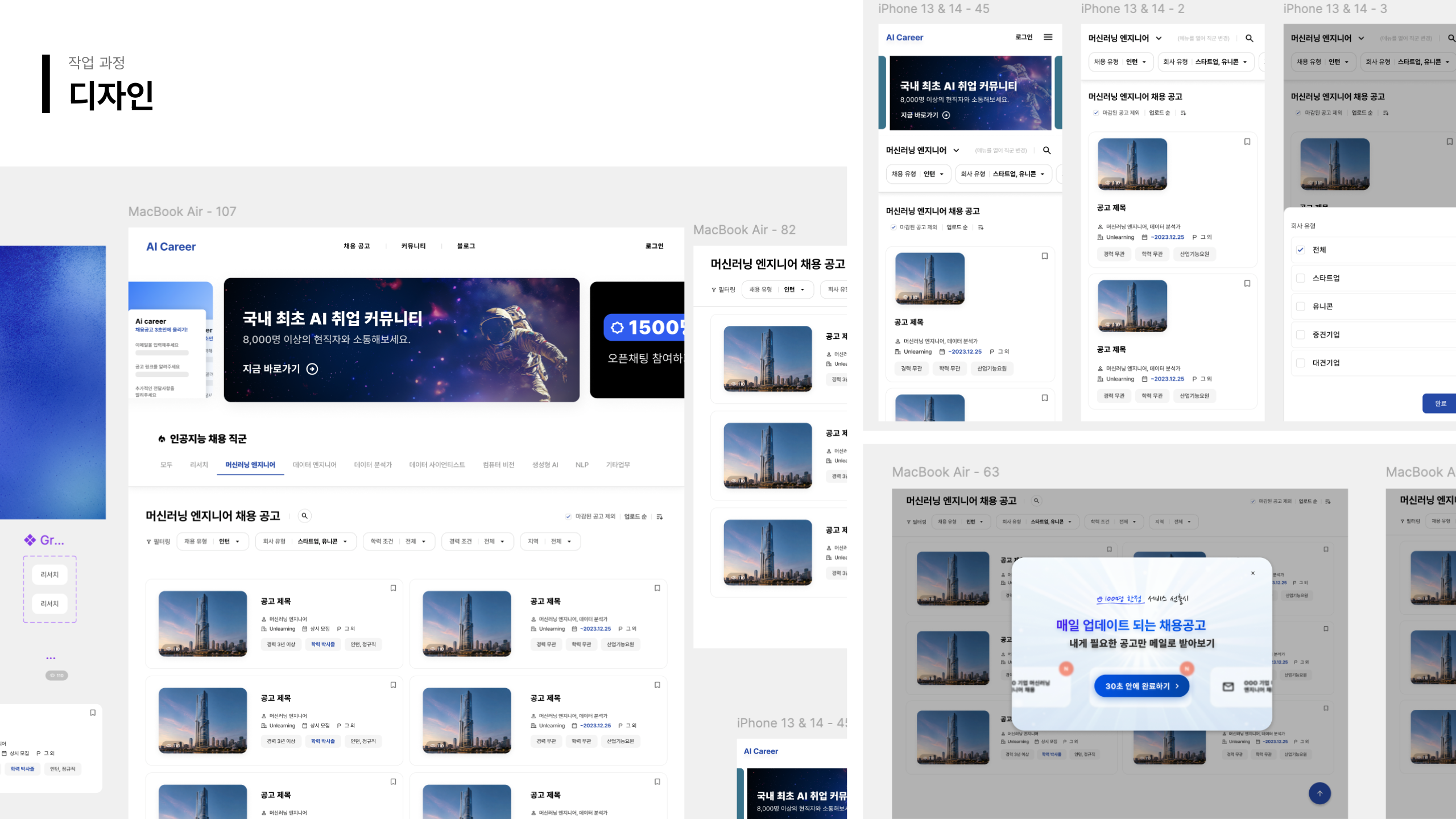This screenshot has height=819, width=1456.
Task: Click 30초 안에 완료하기 button in popup
Action: coord(1141,686)
